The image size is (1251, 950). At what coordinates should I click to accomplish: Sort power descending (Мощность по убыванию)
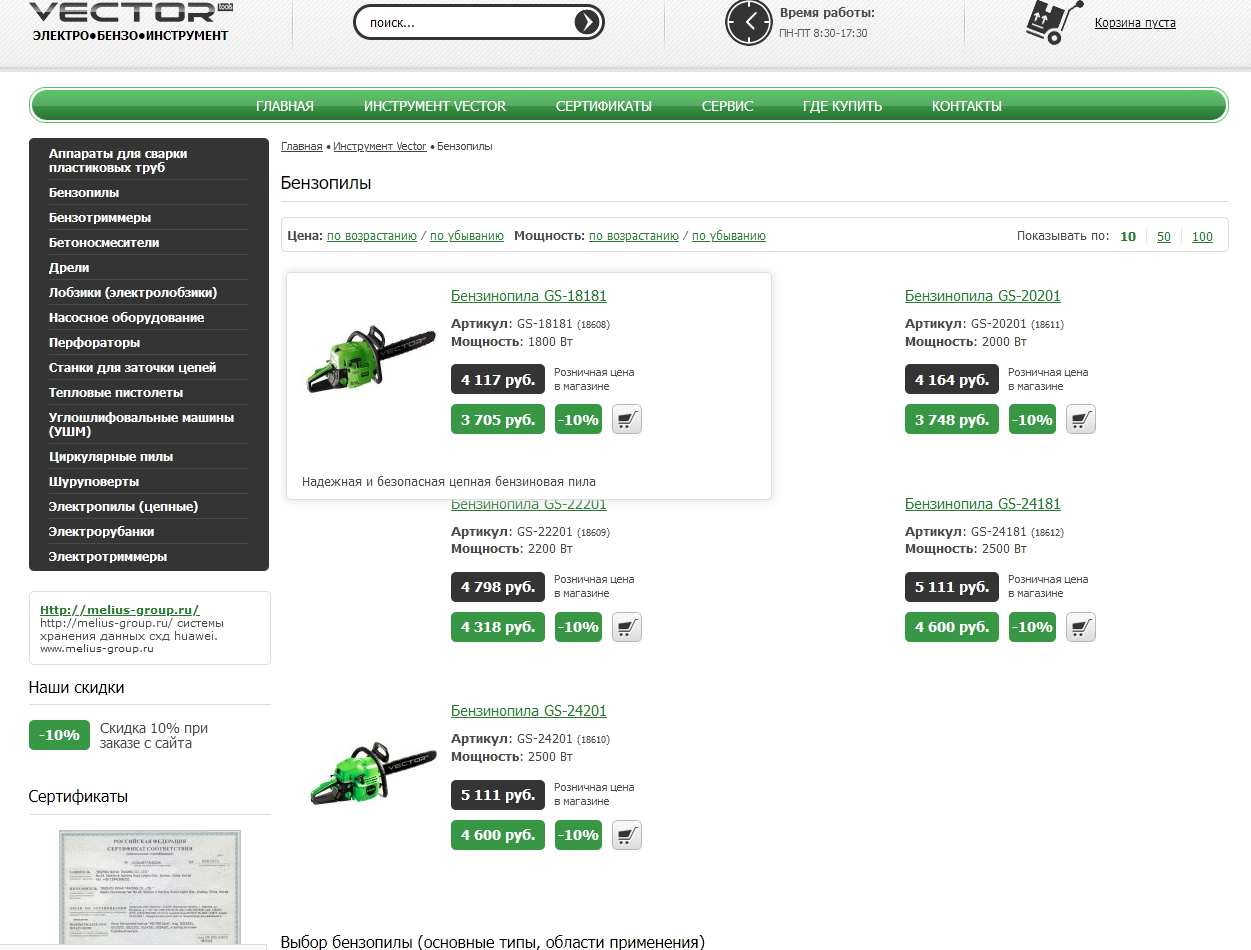[729, 236]
